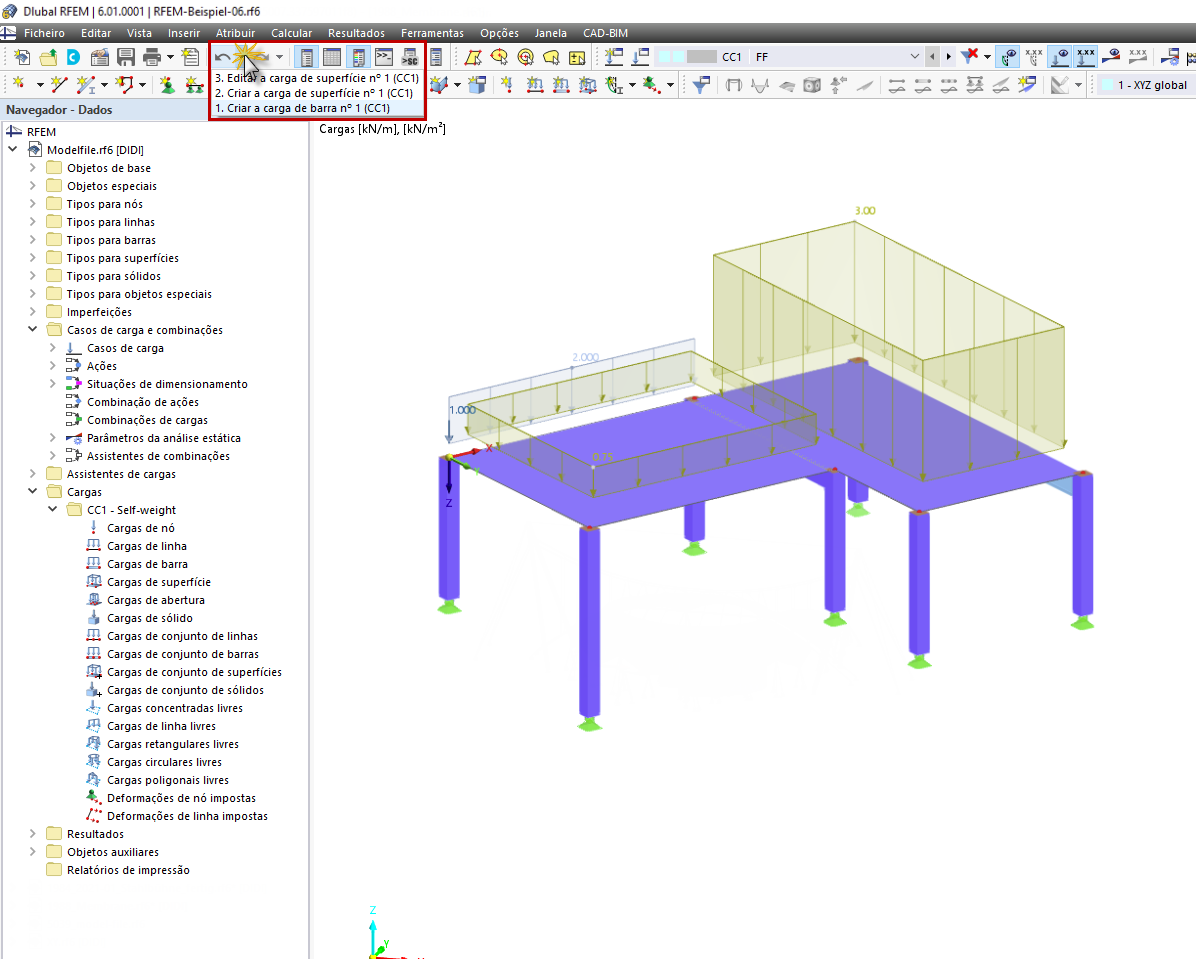Select Cargas de barra in the navigator
The height and width of the screenshot is (959, 1196).
coord(147,564)
